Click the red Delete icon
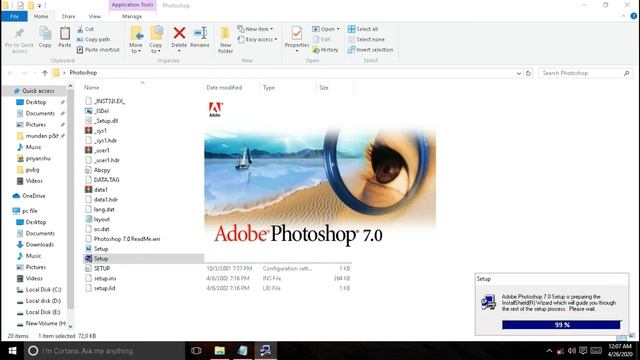The height and width of the screenshot is (360, 640). click(179, 33)
